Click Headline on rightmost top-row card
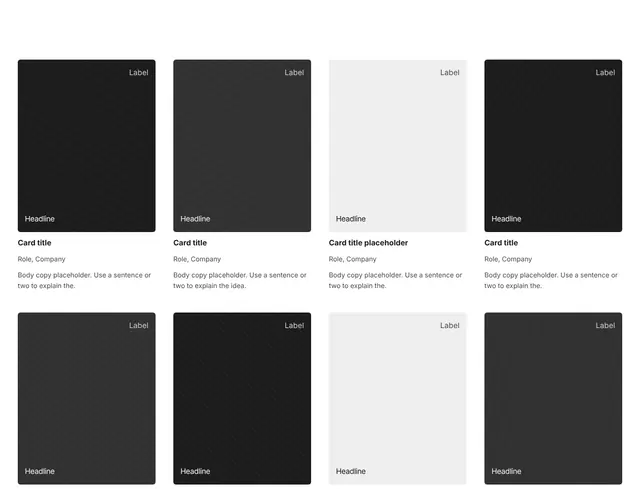 click(x=506, y=219)
